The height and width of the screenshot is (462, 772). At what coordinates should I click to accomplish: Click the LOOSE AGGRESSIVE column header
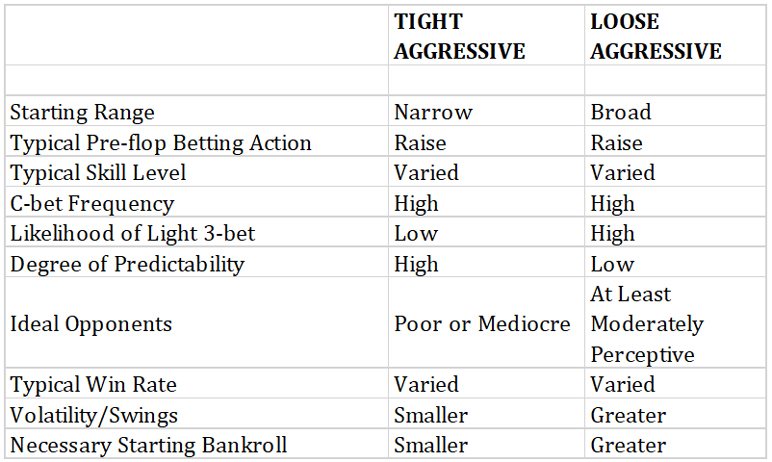(655, 37)
